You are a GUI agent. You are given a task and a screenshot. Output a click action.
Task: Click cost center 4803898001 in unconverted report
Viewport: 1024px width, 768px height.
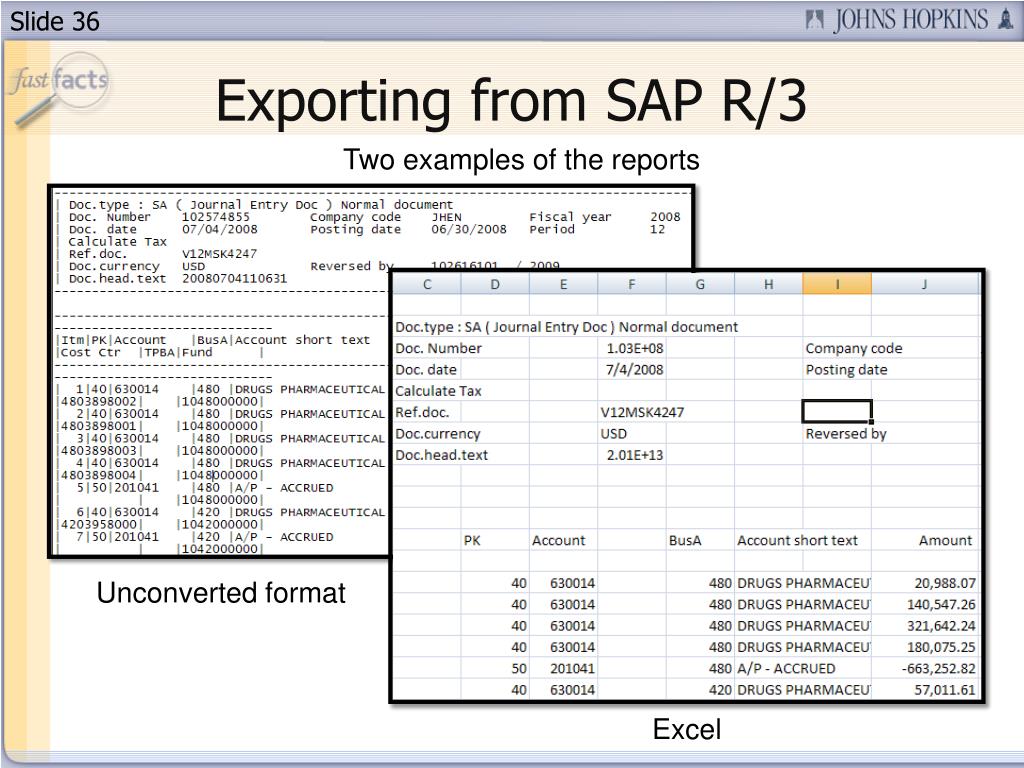tap(99, 426)
